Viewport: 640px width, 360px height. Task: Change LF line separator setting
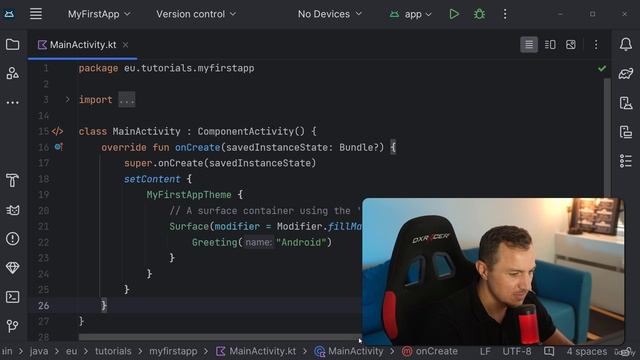click(x=485, y=351)
